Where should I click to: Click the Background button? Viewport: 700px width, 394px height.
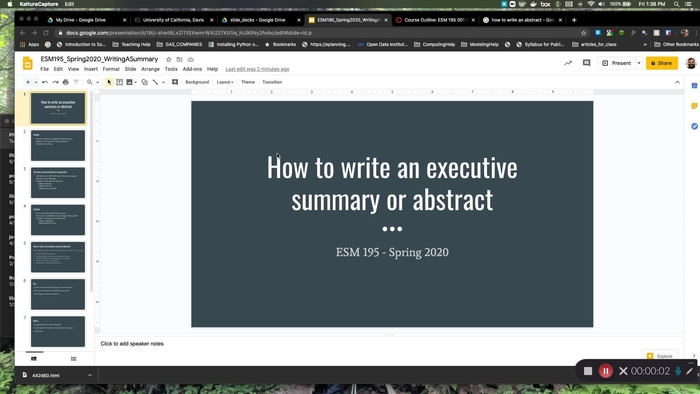click(197, 82)
